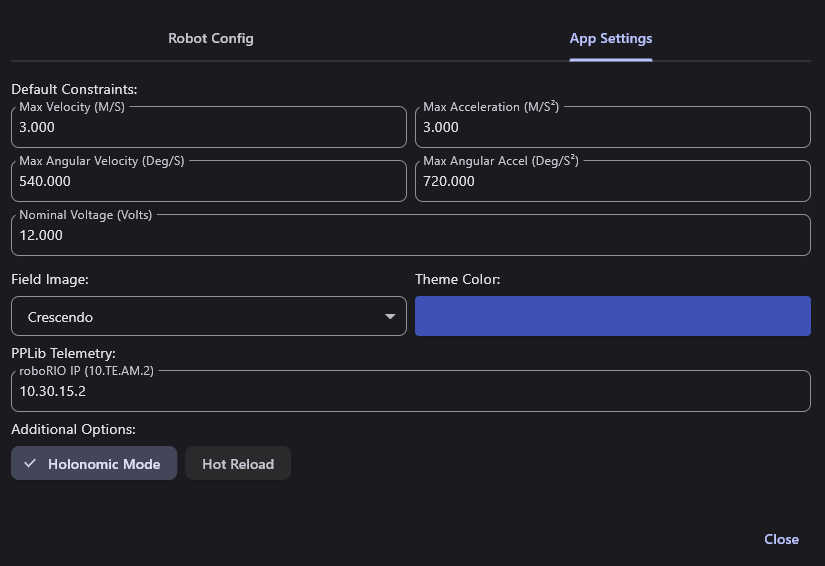Edit the roboRIO IP address field
The image size is (825, 566).
click(x=411, y=391)
